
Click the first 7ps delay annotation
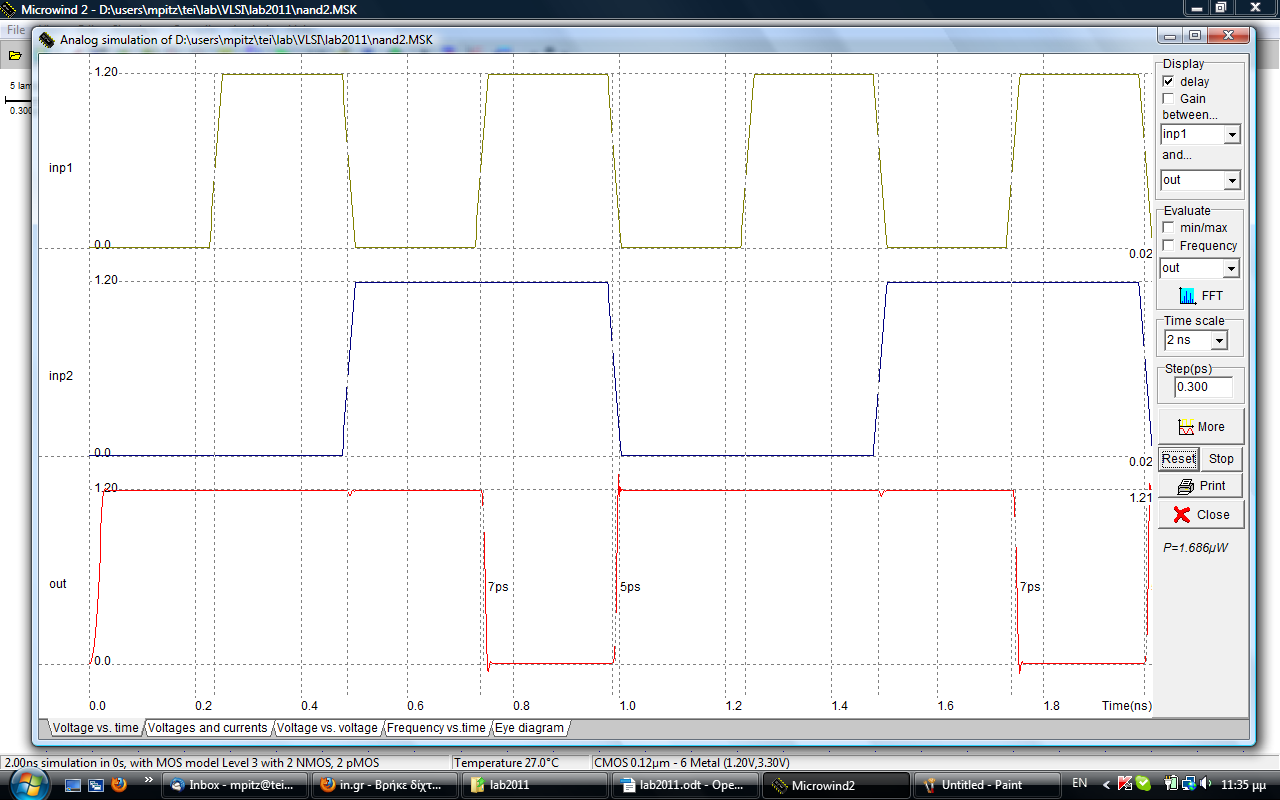tap(498, 587)
